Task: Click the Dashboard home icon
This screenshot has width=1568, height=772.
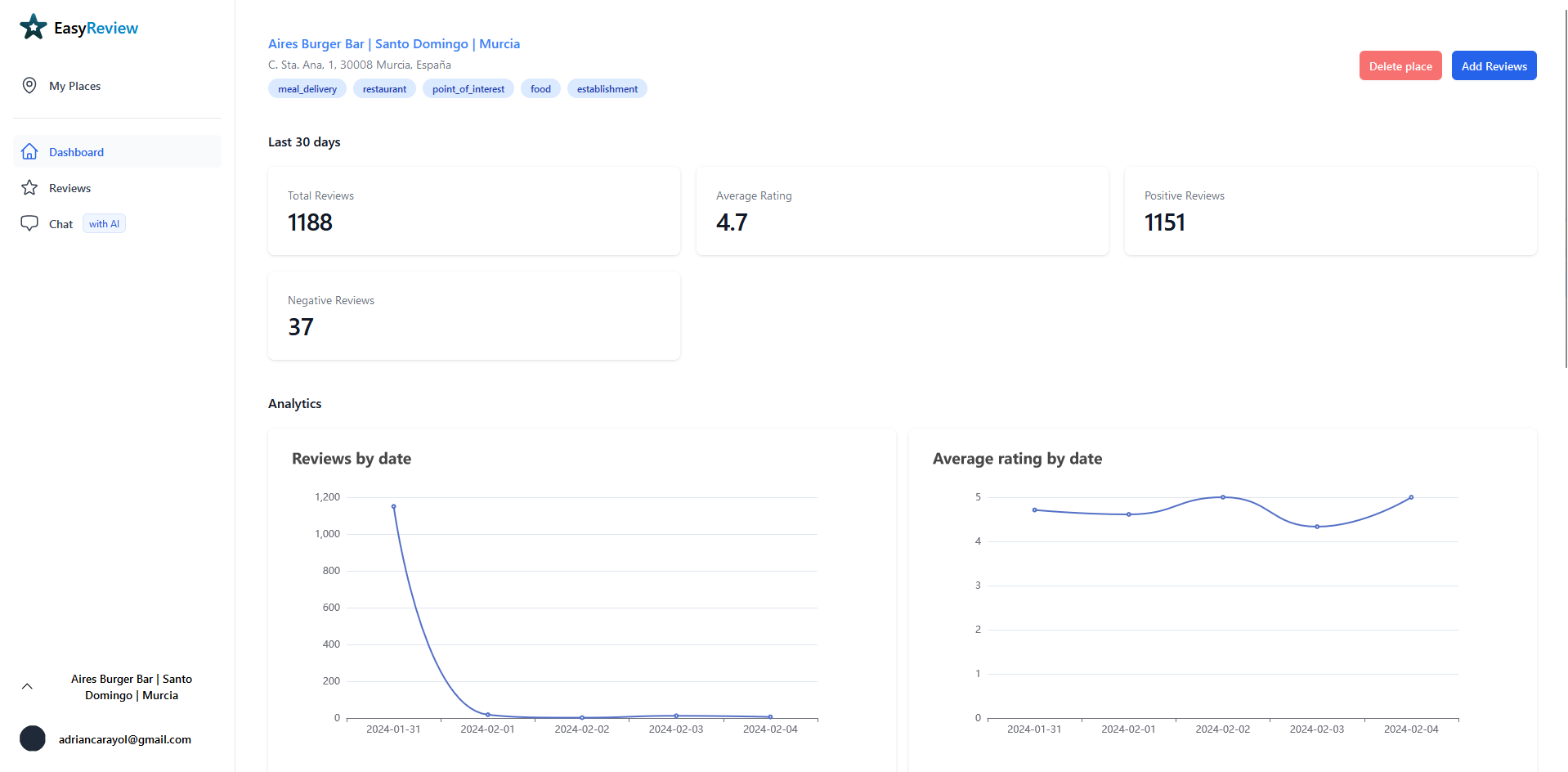Action: click(29, 152)
